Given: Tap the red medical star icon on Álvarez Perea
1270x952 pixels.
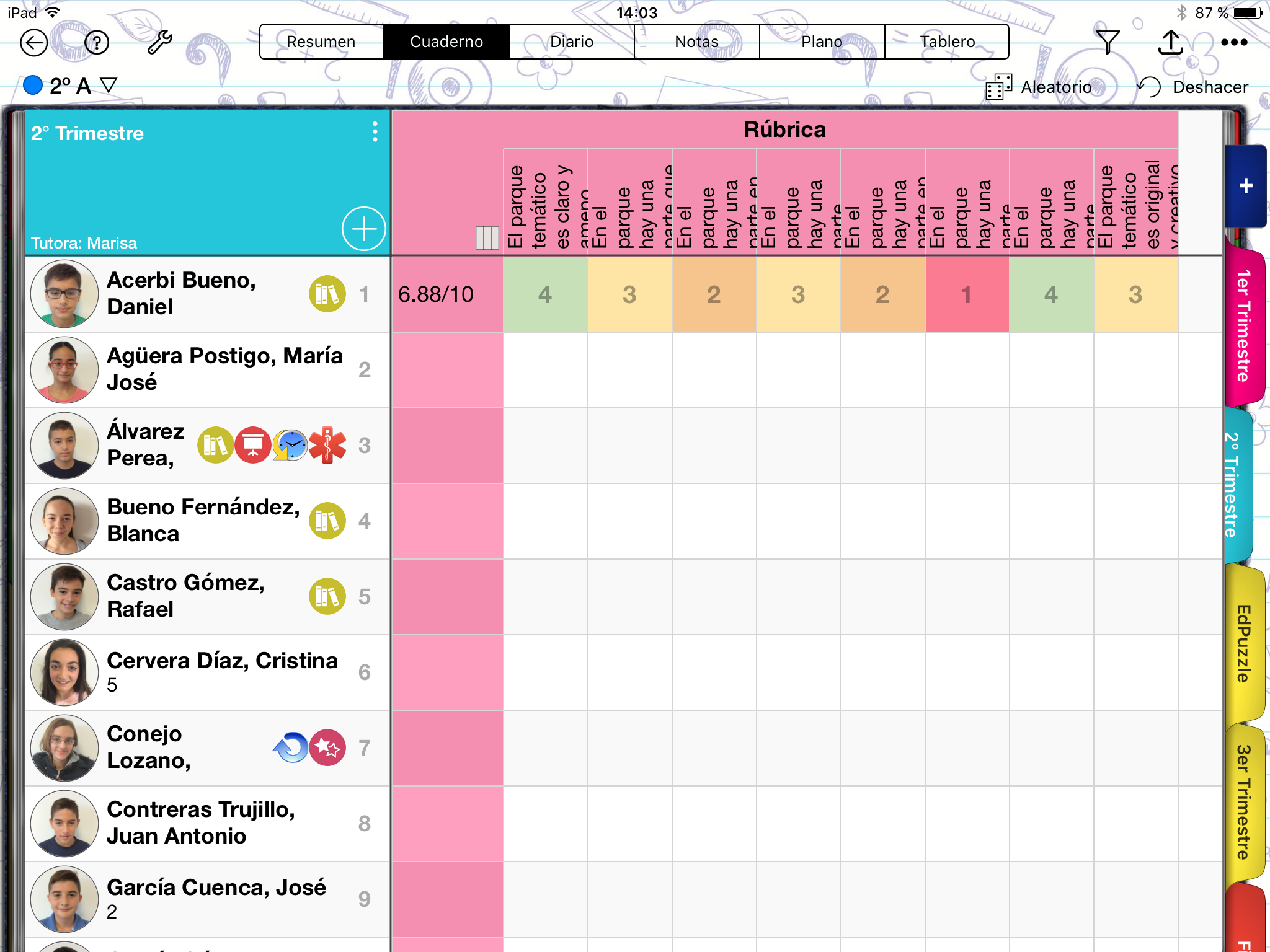Looking at the screenshot, I should click(x=327, y=445).
